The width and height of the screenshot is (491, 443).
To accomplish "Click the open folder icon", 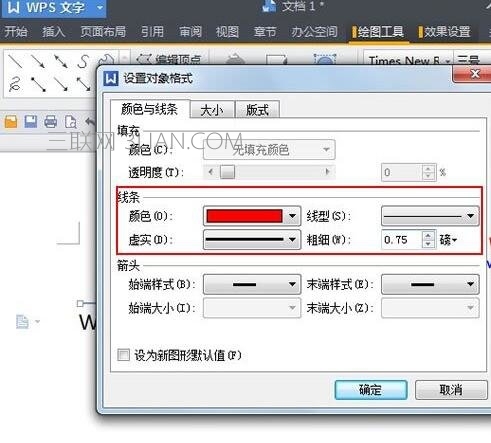I will point(11,122).
